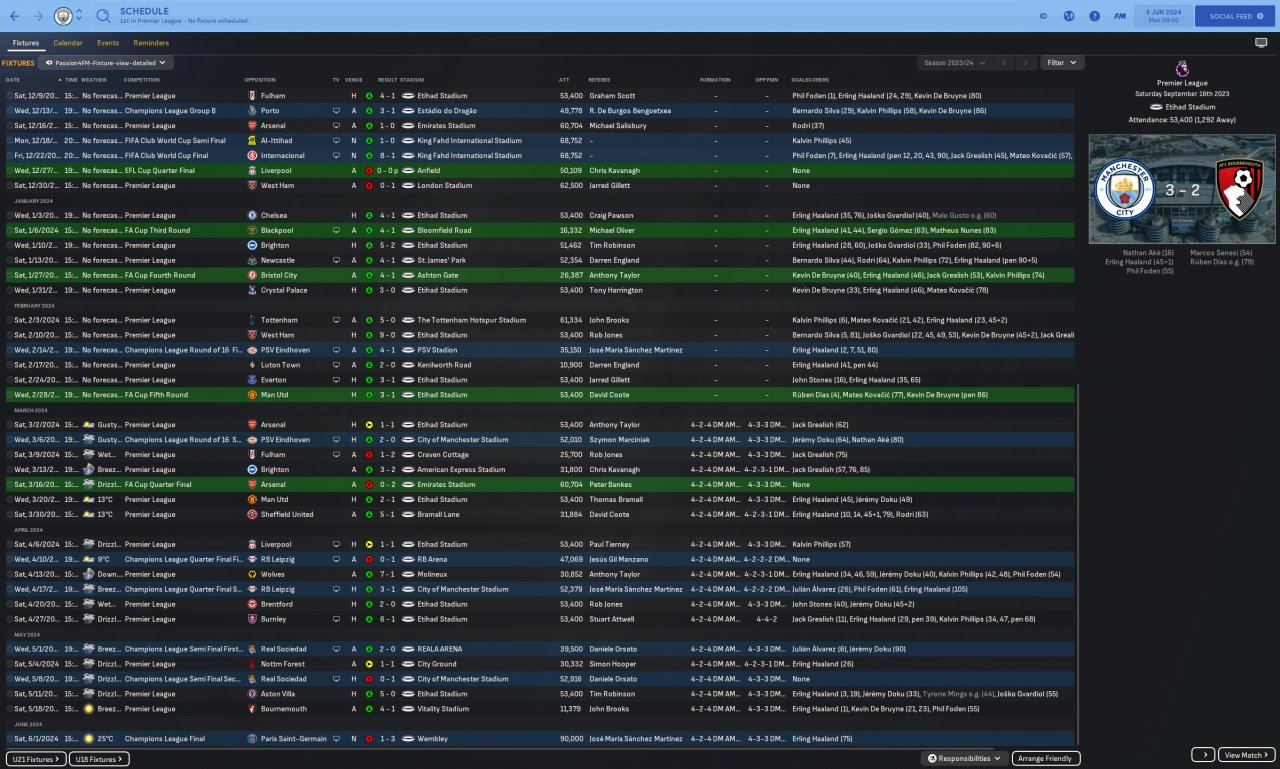Open the Passion4FM-Fixture-view-detailed view dropdown
Viewport: 1280px width, 769px height.
105,63
